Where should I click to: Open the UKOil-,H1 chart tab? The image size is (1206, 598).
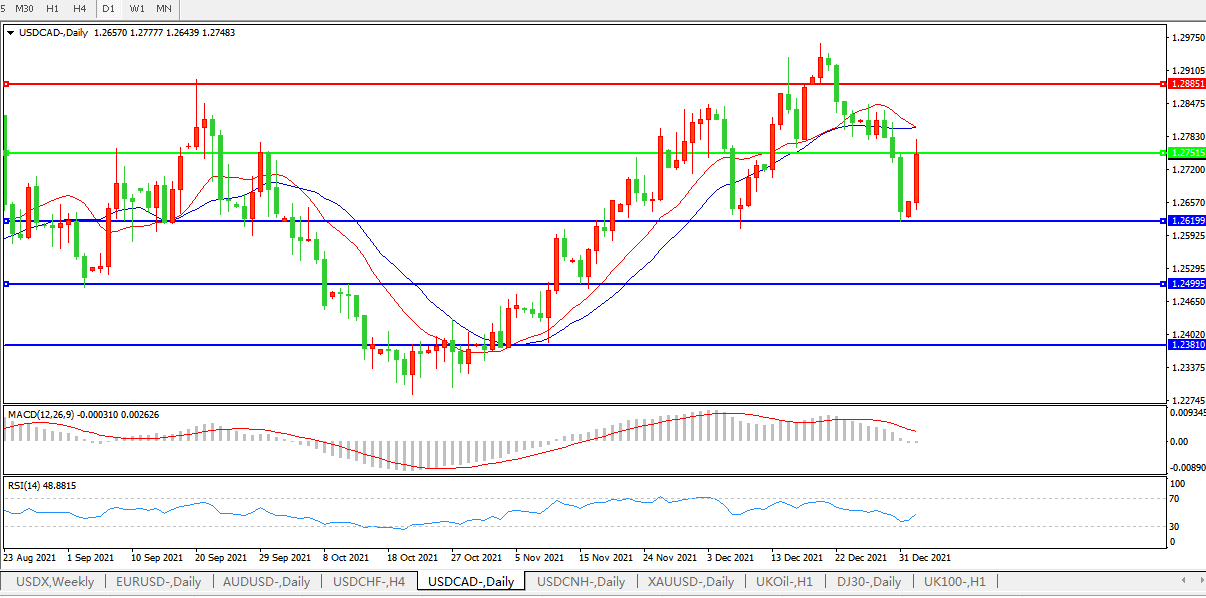pyautogui.click(x=785, y=582)
